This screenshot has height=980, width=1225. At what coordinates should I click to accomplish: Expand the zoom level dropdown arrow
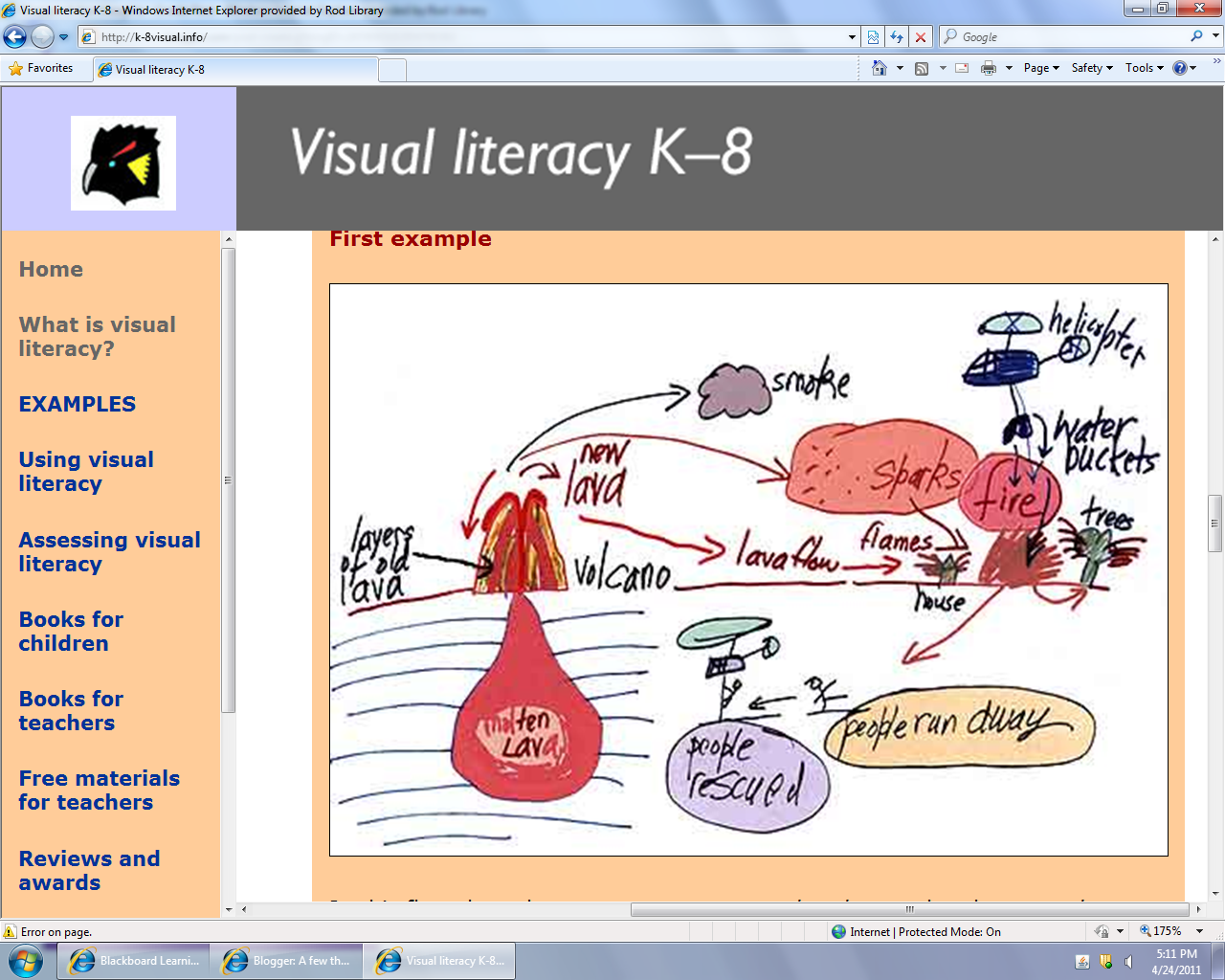(x=1199, y=931)
